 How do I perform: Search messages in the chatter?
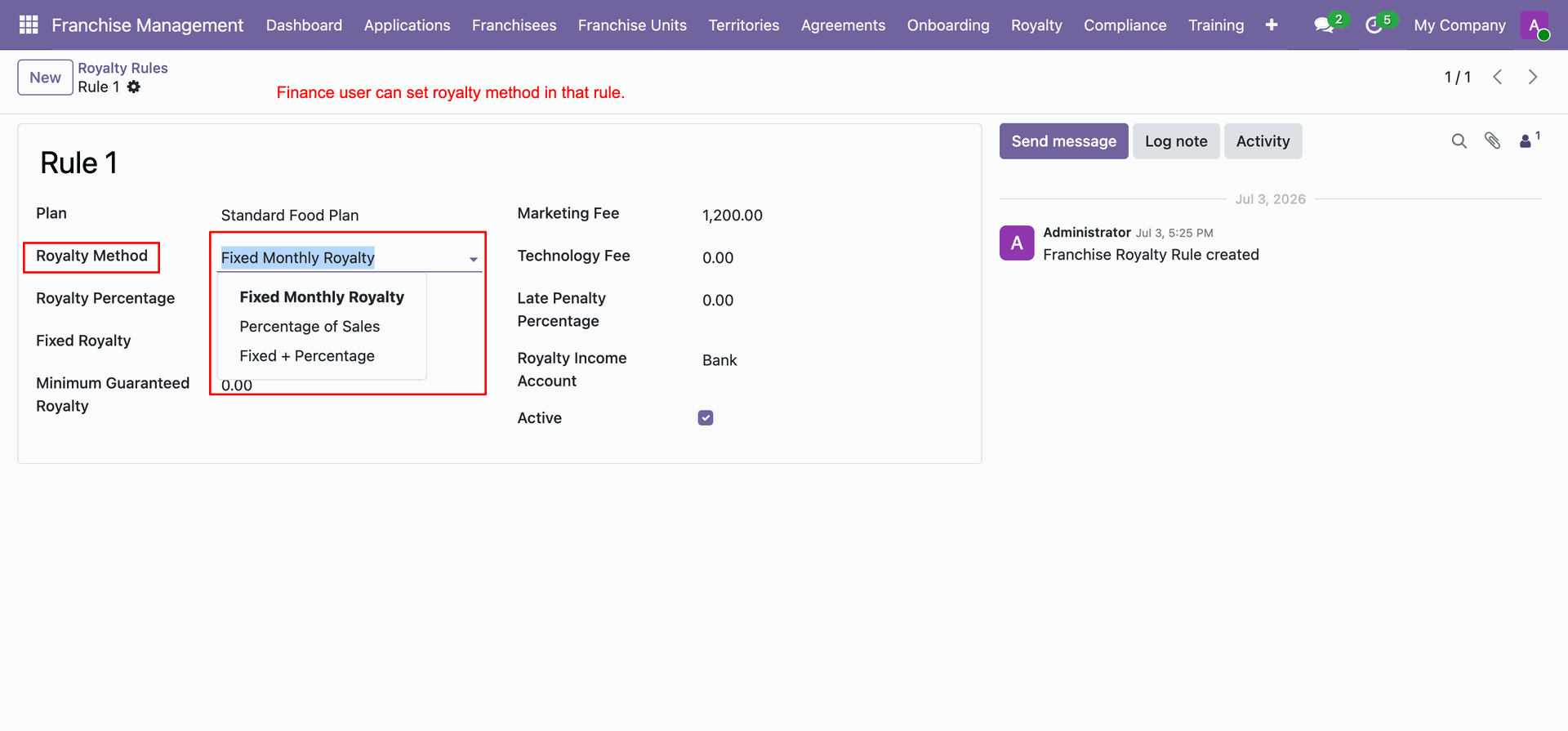point(1459,141)
